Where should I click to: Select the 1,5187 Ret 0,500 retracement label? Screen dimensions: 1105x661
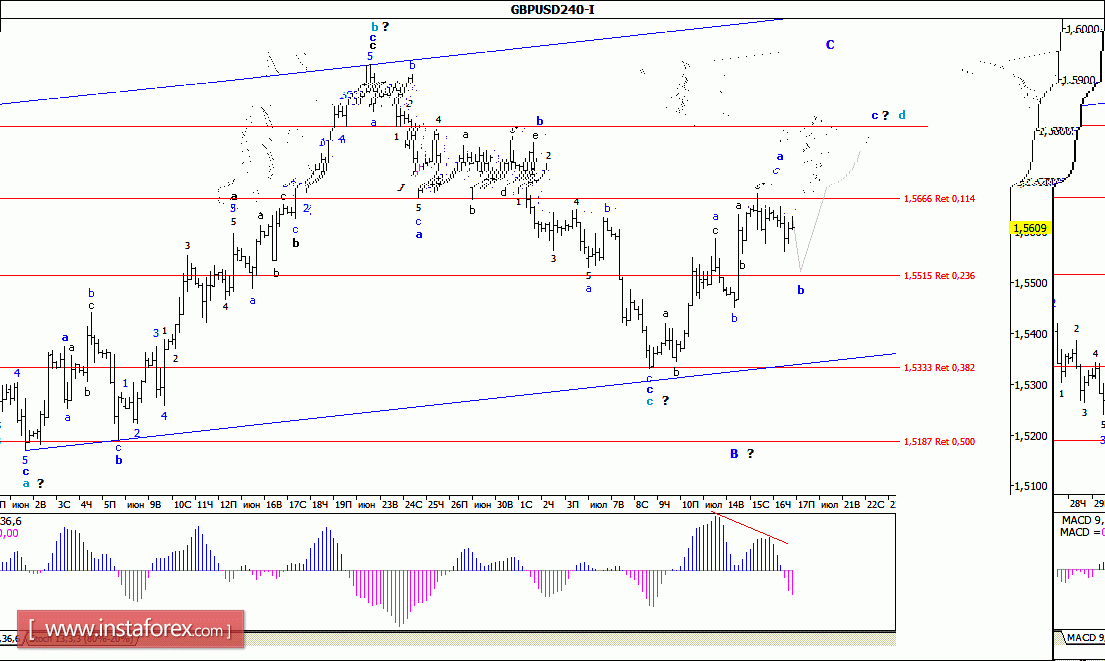coord(939,442)
